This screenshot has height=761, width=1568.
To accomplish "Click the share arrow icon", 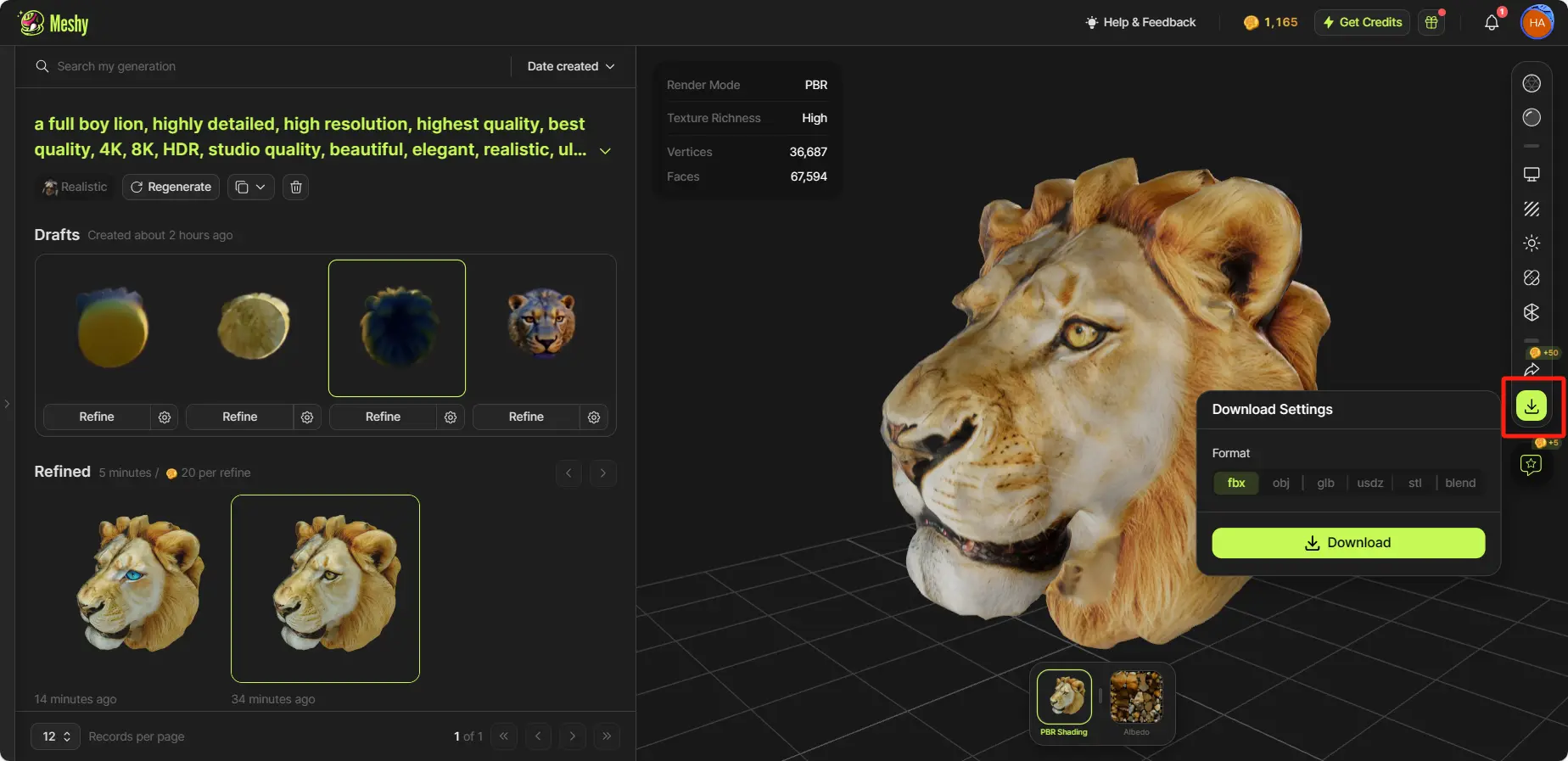I will click(1531, 370).
